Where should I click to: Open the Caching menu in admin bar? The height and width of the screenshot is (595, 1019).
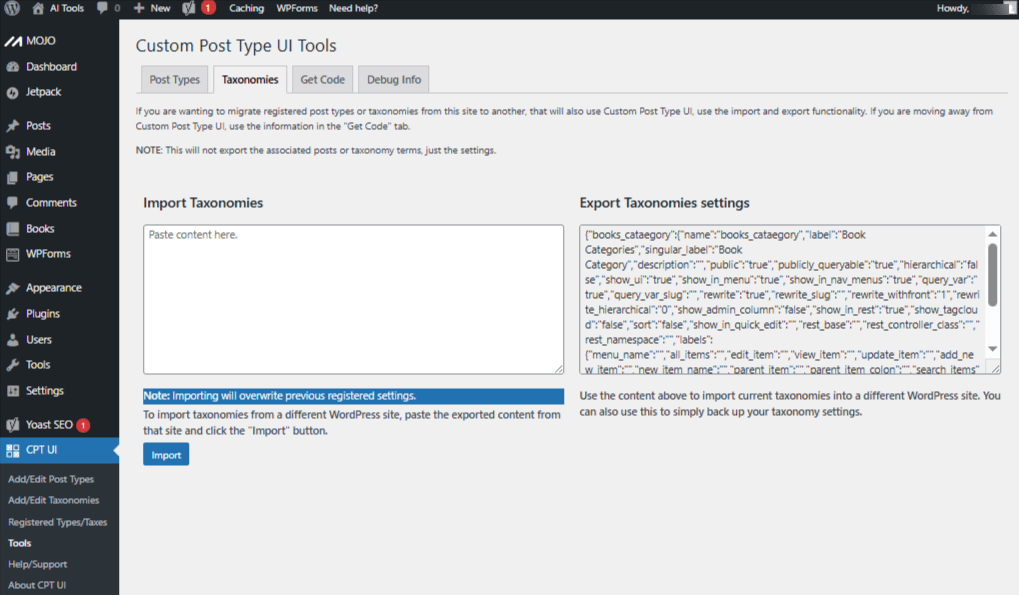[246, 8]
